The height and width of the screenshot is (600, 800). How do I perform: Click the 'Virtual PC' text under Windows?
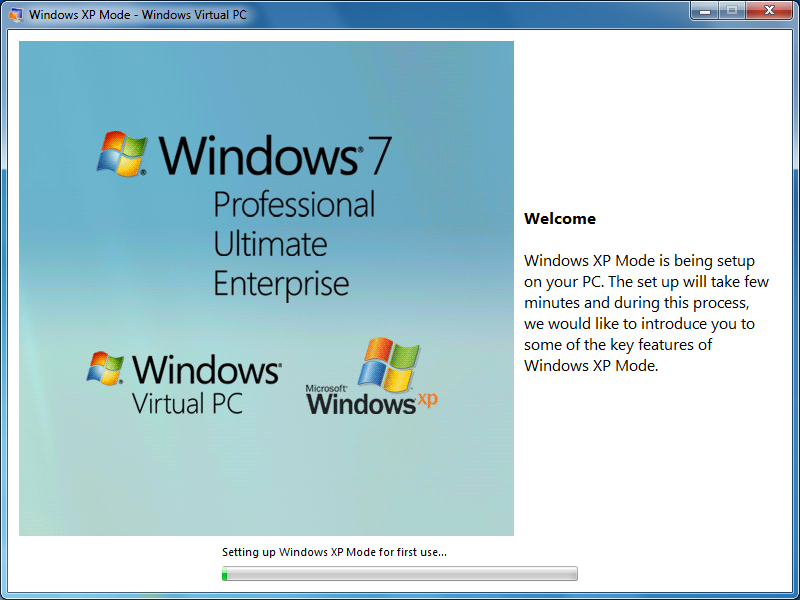pyautogui.click(x=187, y=403)
